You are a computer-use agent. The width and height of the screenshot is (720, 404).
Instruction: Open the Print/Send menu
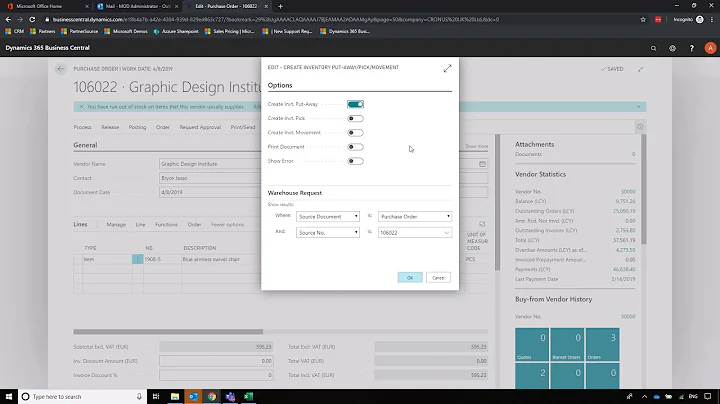(243, 127)
